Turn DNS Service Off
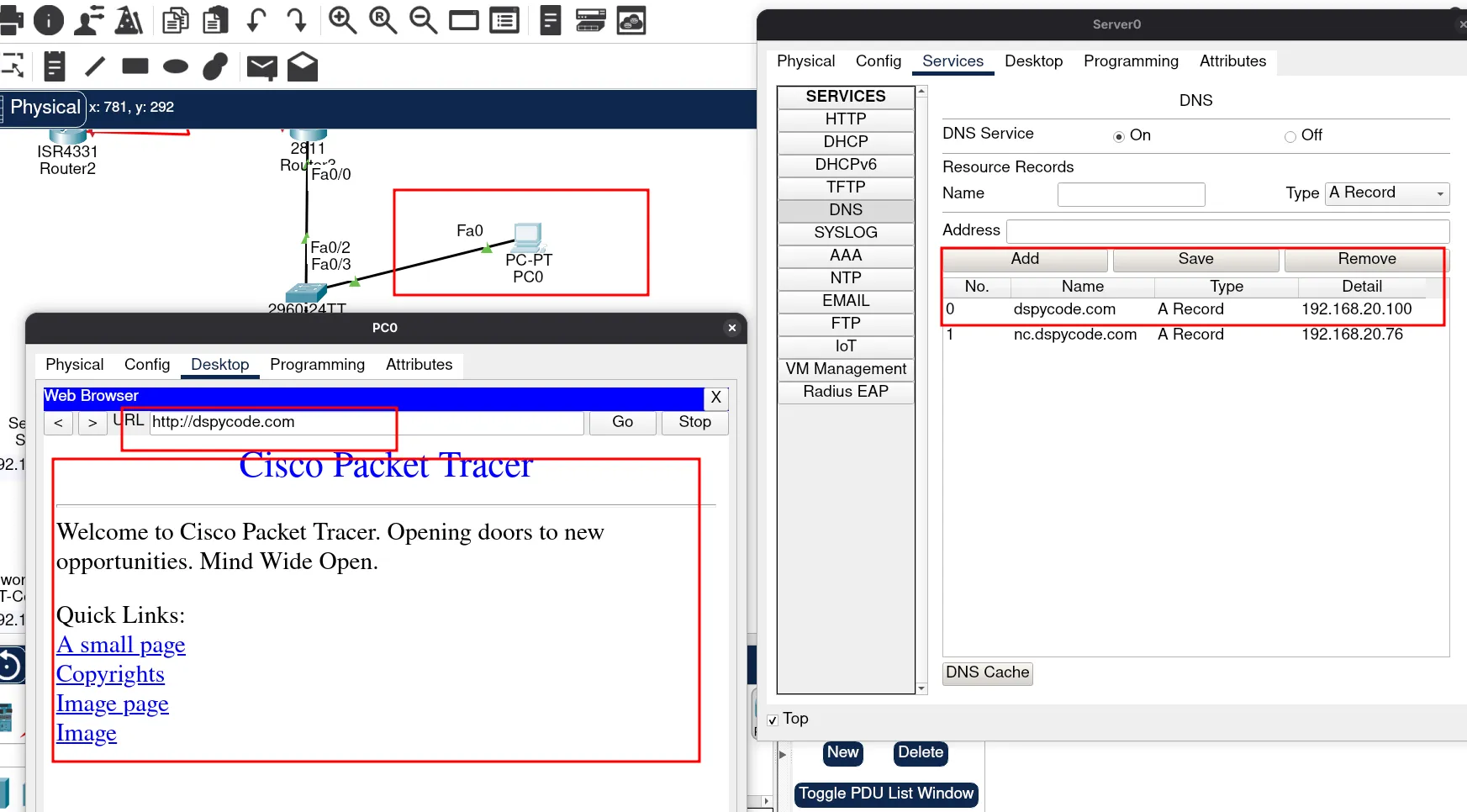1467x812 pixels. click(1290, 136)
